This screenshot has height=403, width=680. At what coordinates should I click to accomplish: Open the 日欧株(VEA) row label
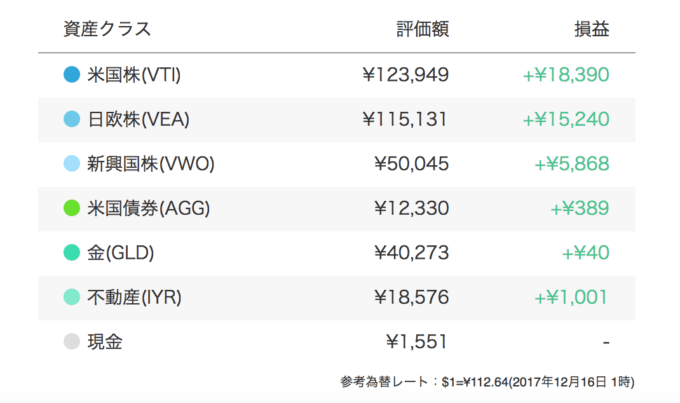coord(138,119)
